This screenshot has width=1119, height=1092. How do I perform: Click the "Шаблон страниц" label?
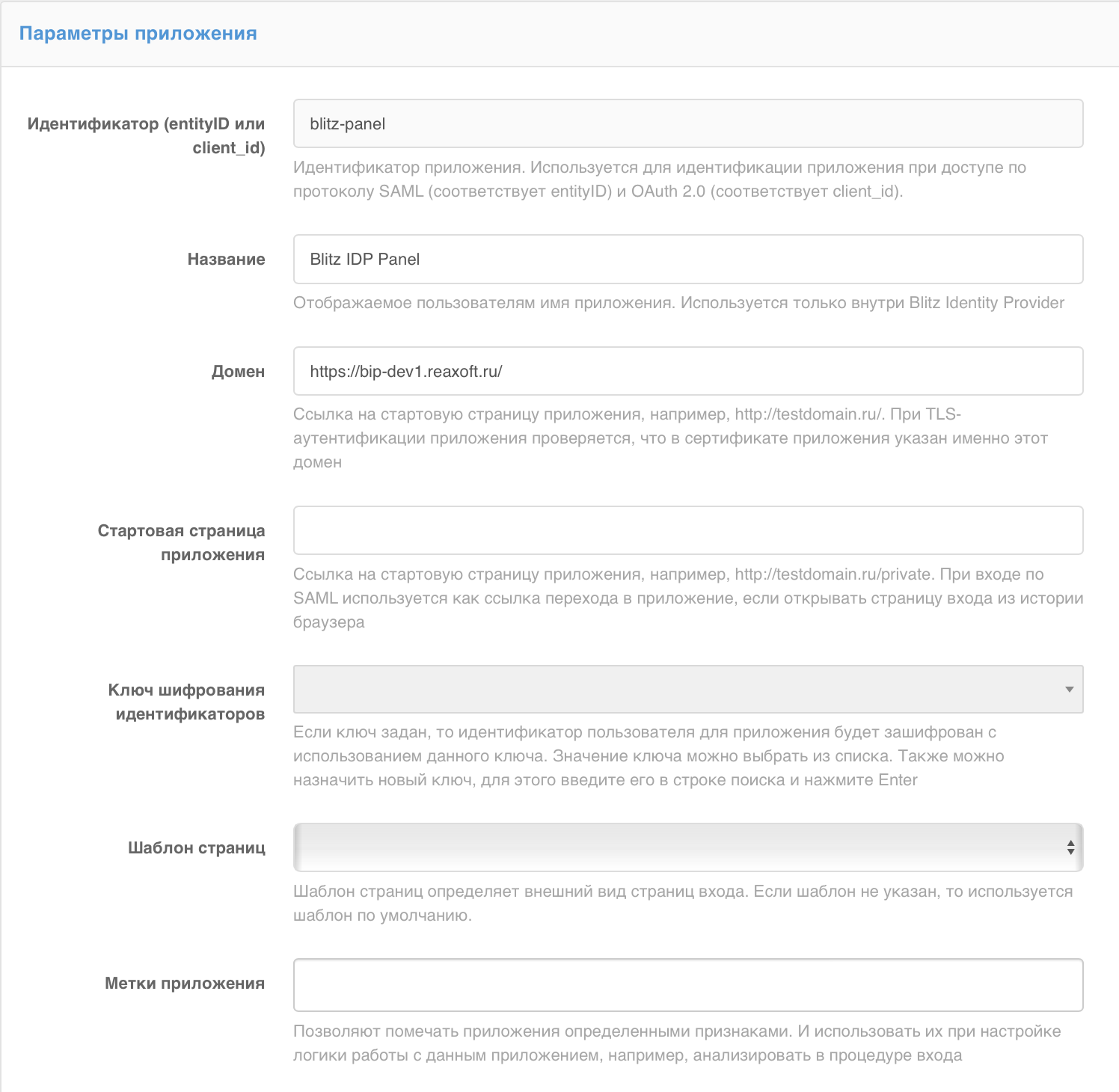click(x=196, y=847)
